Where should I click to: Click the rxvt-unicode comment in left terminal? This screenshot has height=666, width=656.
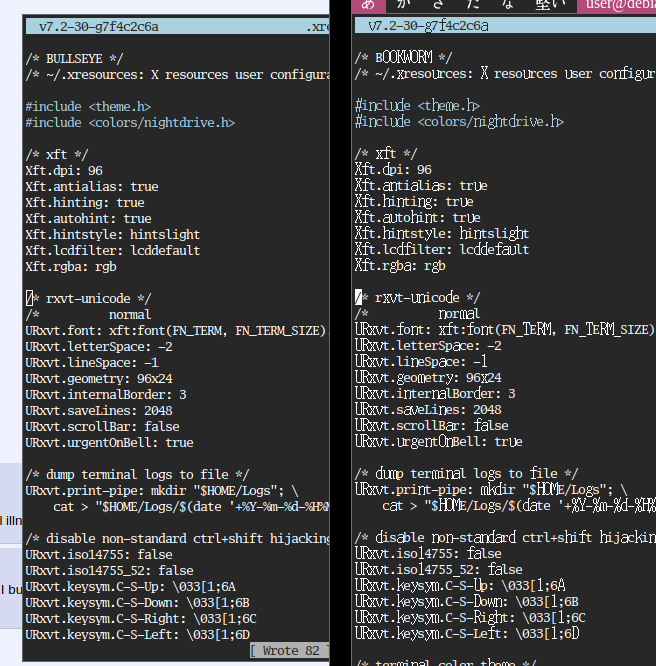click(x=88, y=299)
